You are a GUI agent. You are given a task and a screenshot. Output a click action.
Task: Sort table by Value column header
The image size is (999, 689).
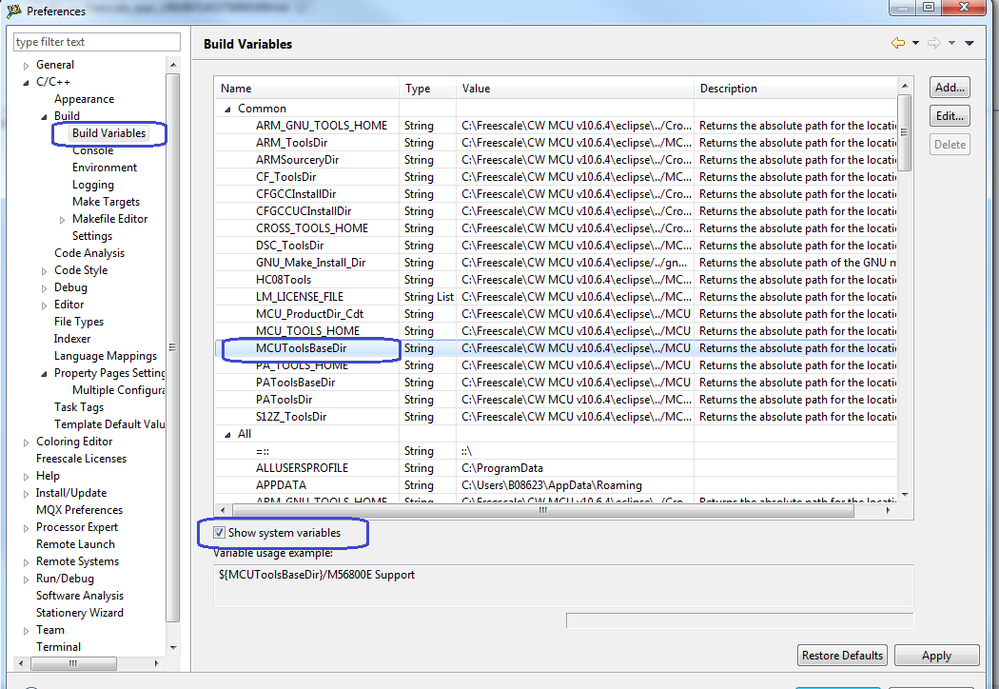click(575, 88)
